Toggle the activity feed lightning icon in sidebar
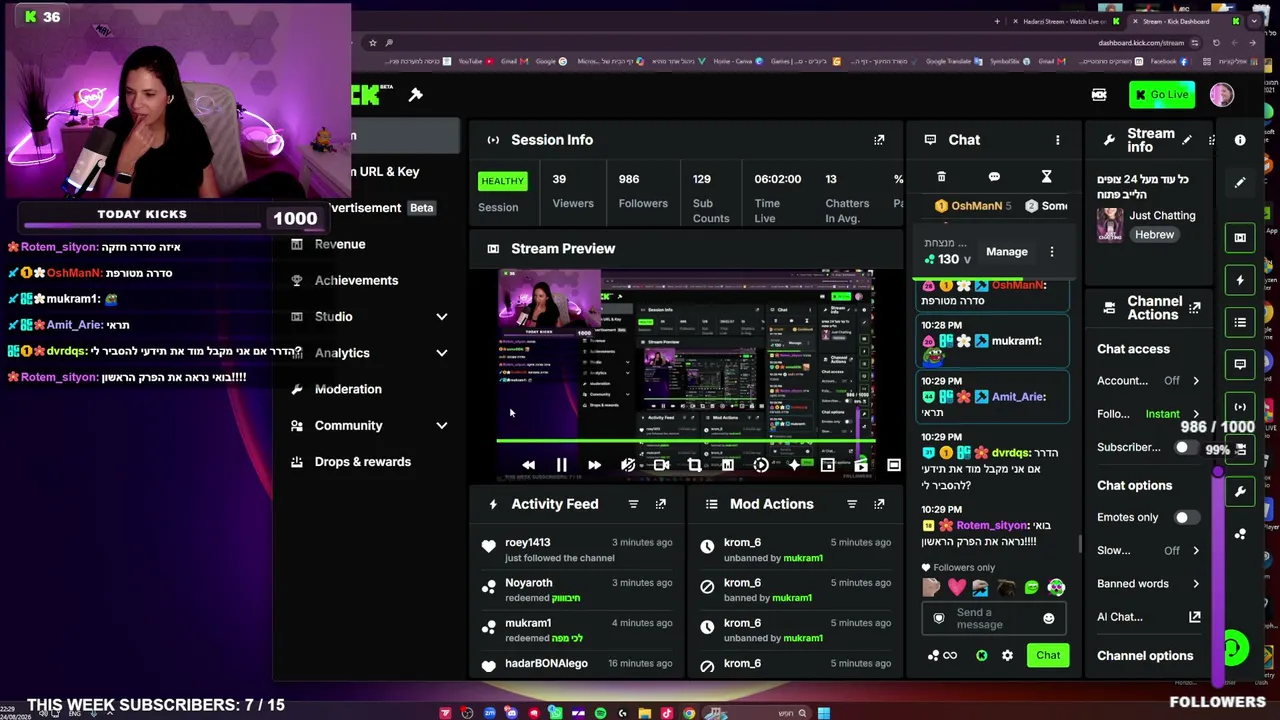This screenshot has height=720, width=1280. 1240,280
